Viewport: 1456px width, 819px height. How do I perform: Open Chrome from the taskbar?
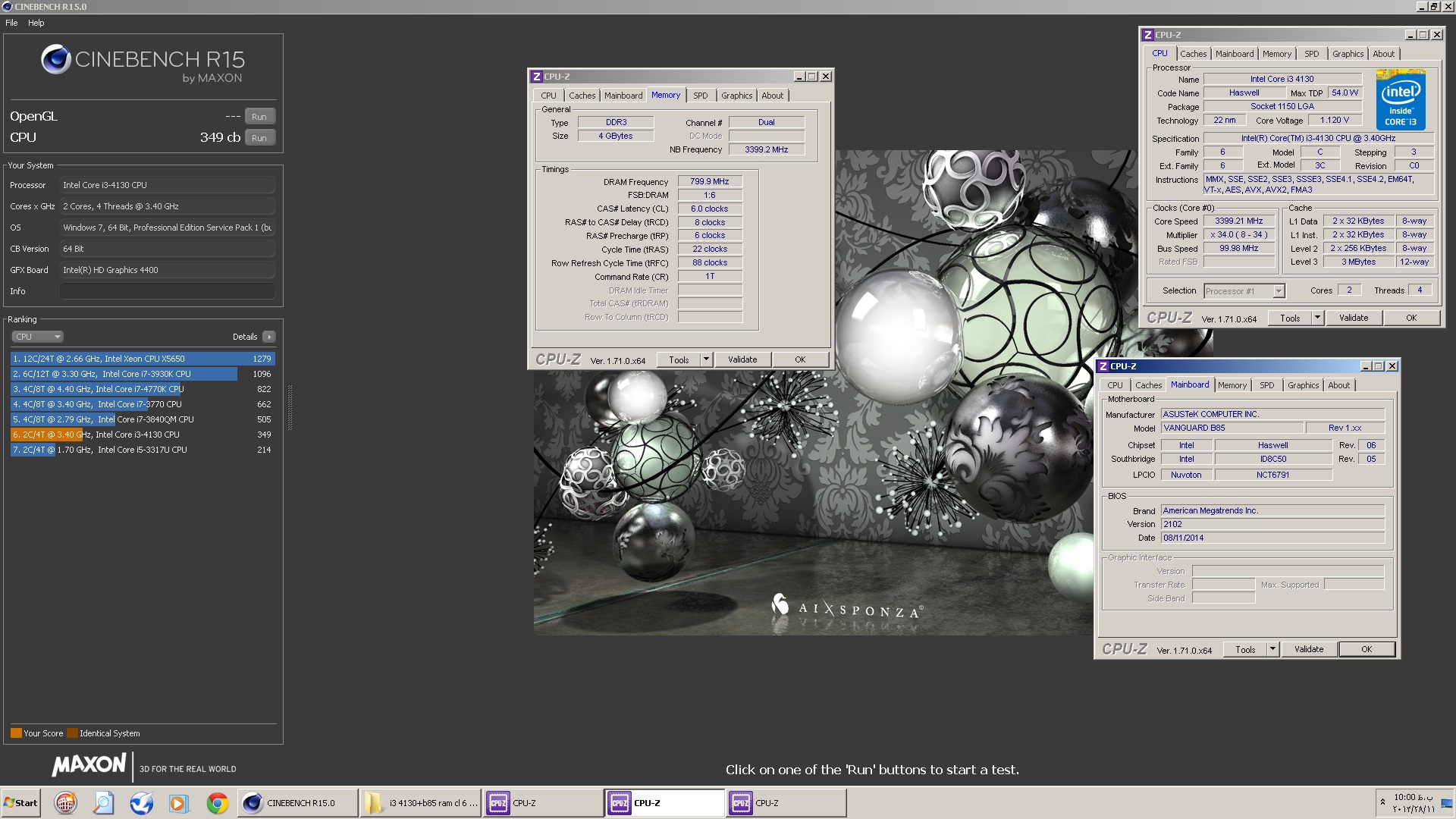coord(217,803)
